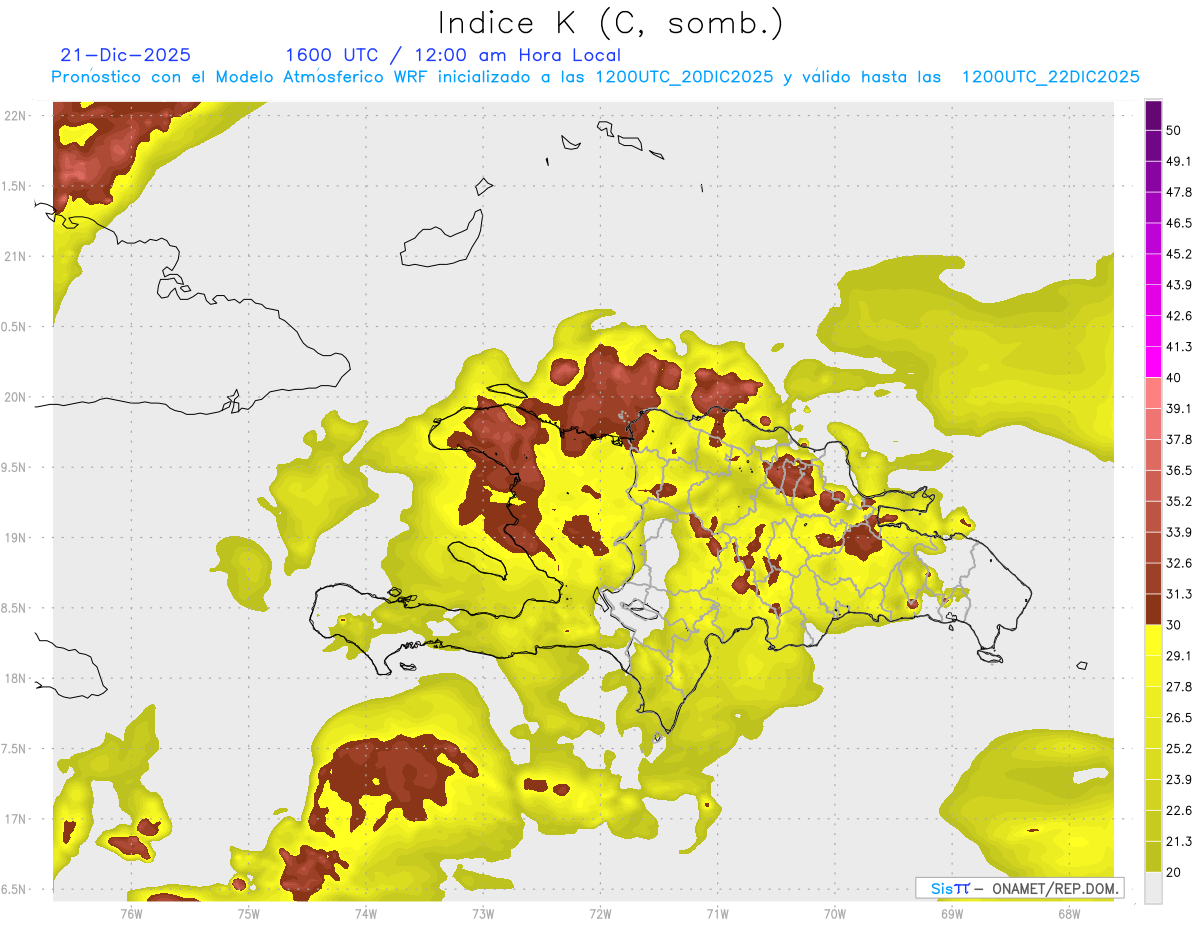Click the '33.9' colorbar value label
The height and width of the screenshot is (927, 1200).
1179,532
